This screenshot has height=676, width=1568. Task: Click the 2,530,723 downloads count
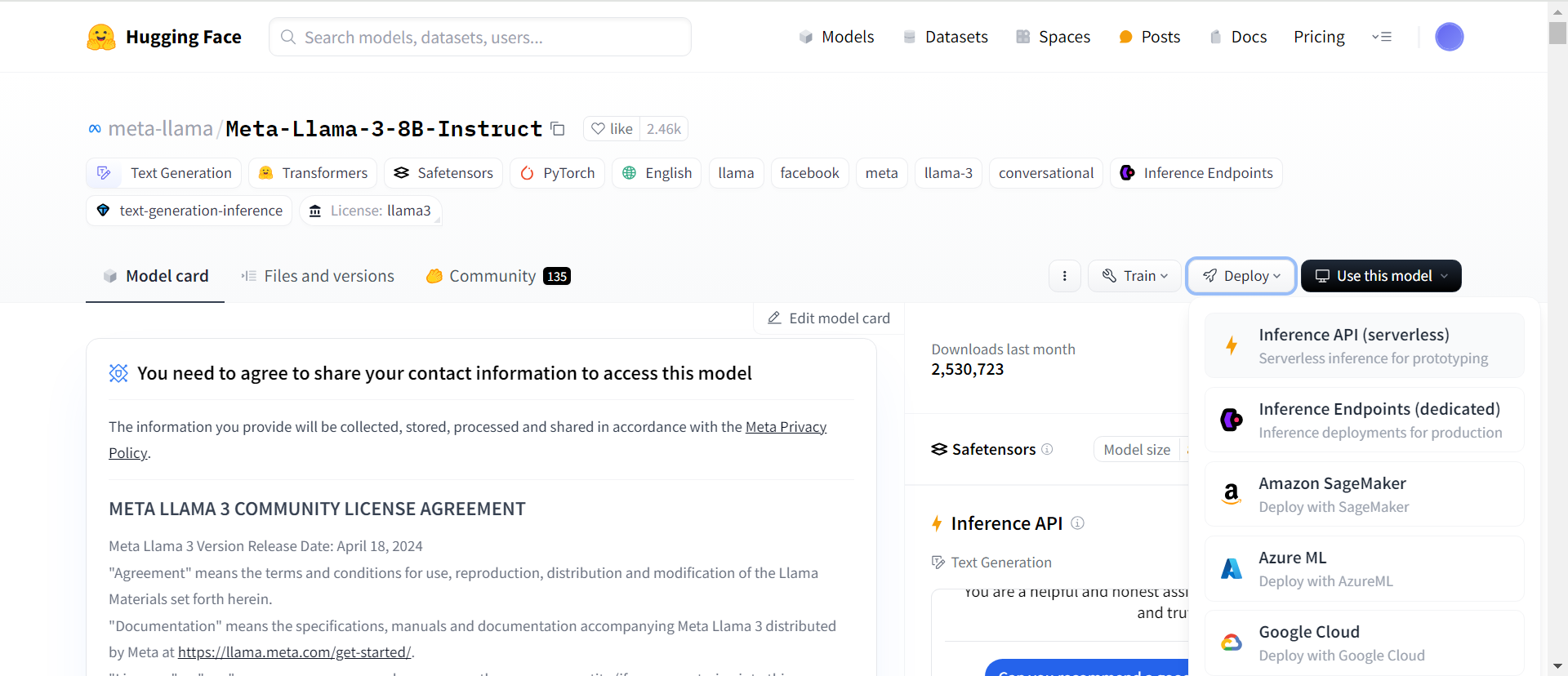point(968,370)
